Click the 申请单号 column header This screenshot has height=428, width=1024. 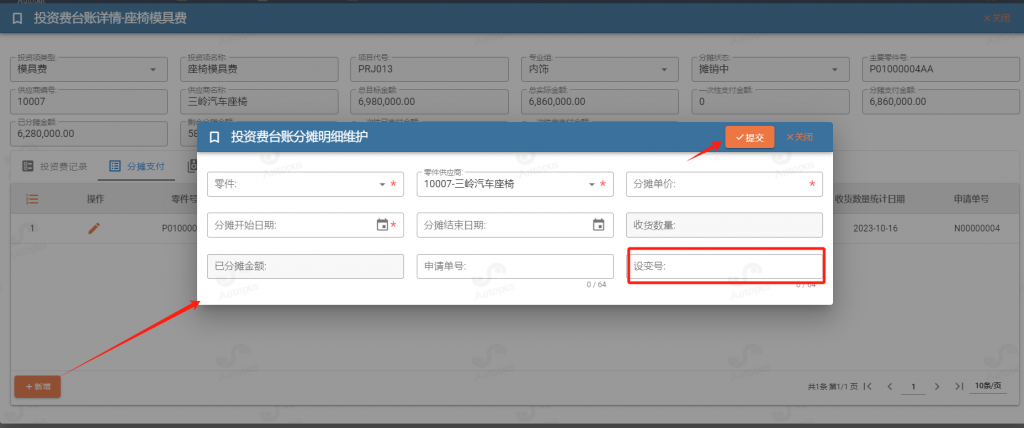pos(970,199)
